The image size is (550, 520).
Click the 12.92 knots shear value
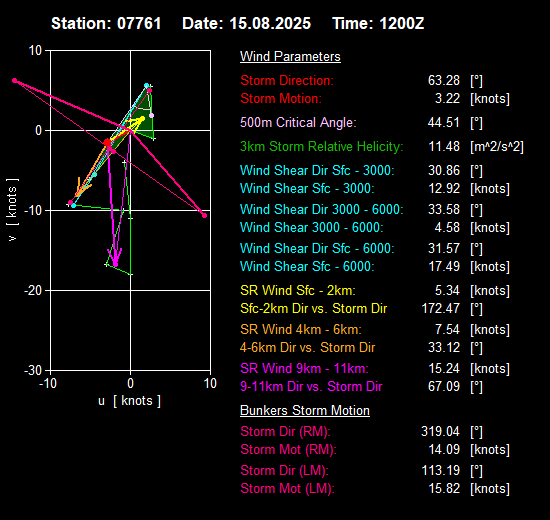click(444, 188)
